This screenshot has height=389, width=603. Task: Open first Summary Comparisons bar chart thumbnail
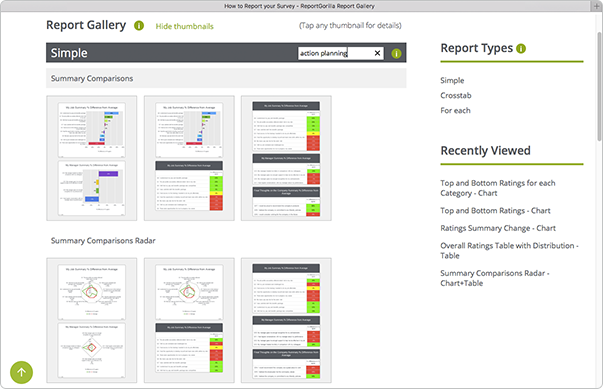point(92,158)
